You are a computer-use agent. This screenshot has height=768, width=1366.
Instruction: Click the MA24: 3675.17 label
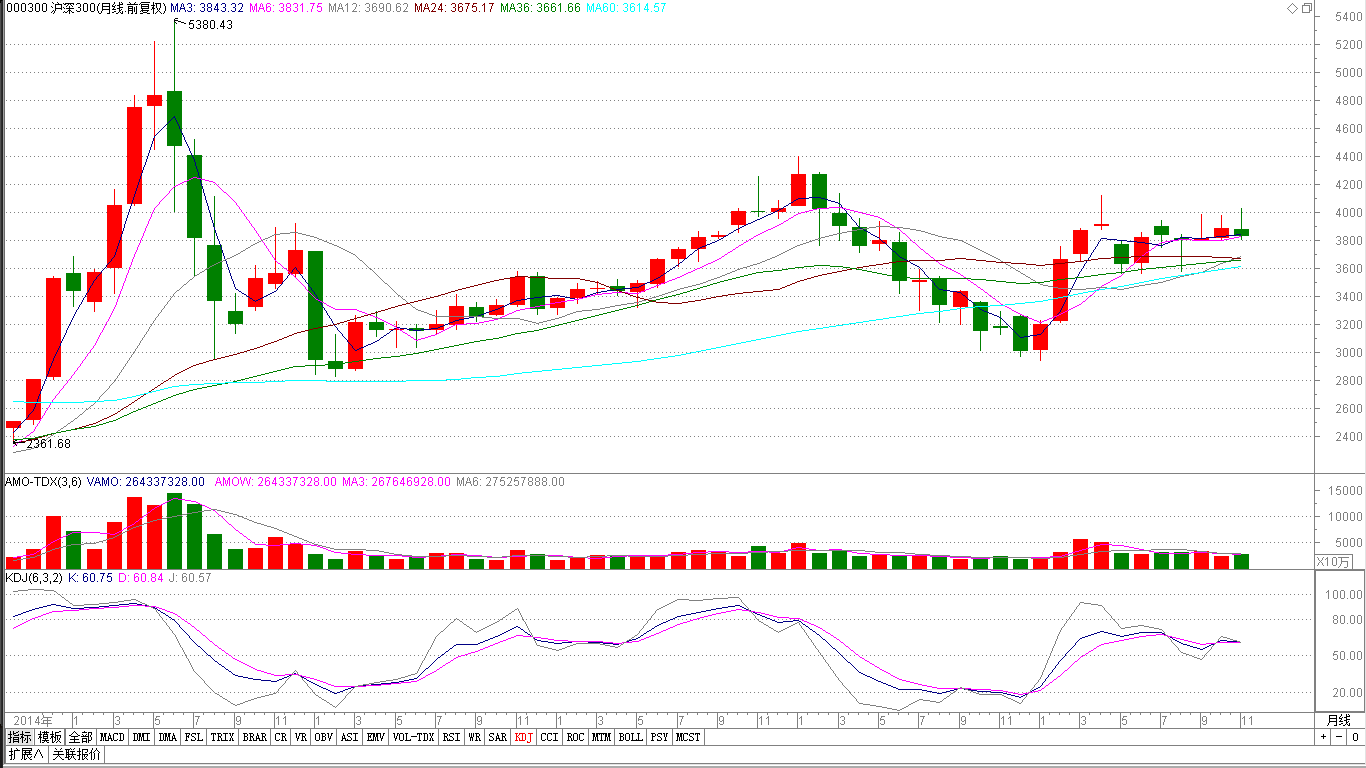click(x=454, y=8)
